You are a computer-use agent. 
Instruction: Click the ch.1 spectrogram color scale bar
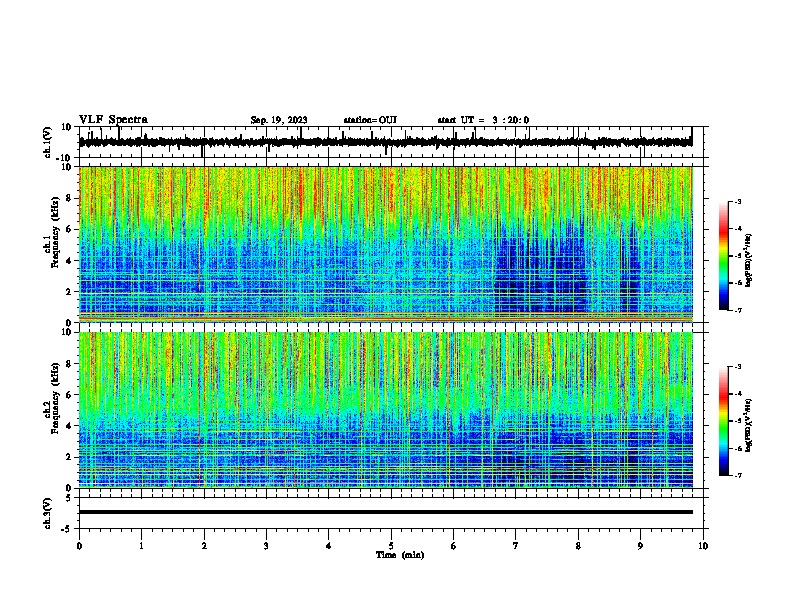pyautogui.click(x=724, y=256)
